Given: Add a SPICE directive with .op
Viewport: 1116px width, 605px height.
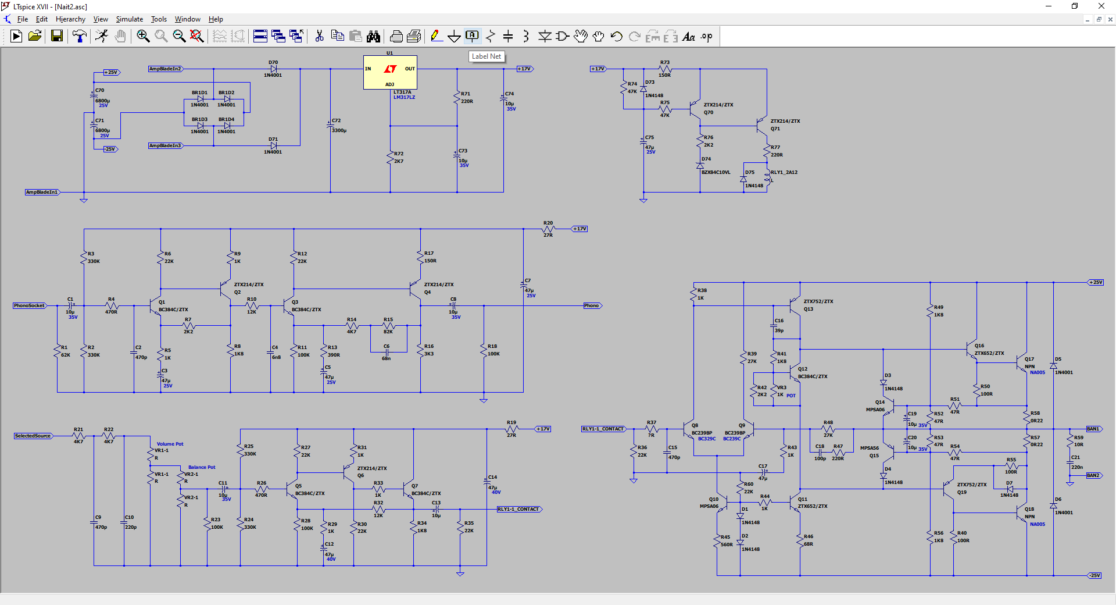Looking at the screenshot, I should [707, 38].
